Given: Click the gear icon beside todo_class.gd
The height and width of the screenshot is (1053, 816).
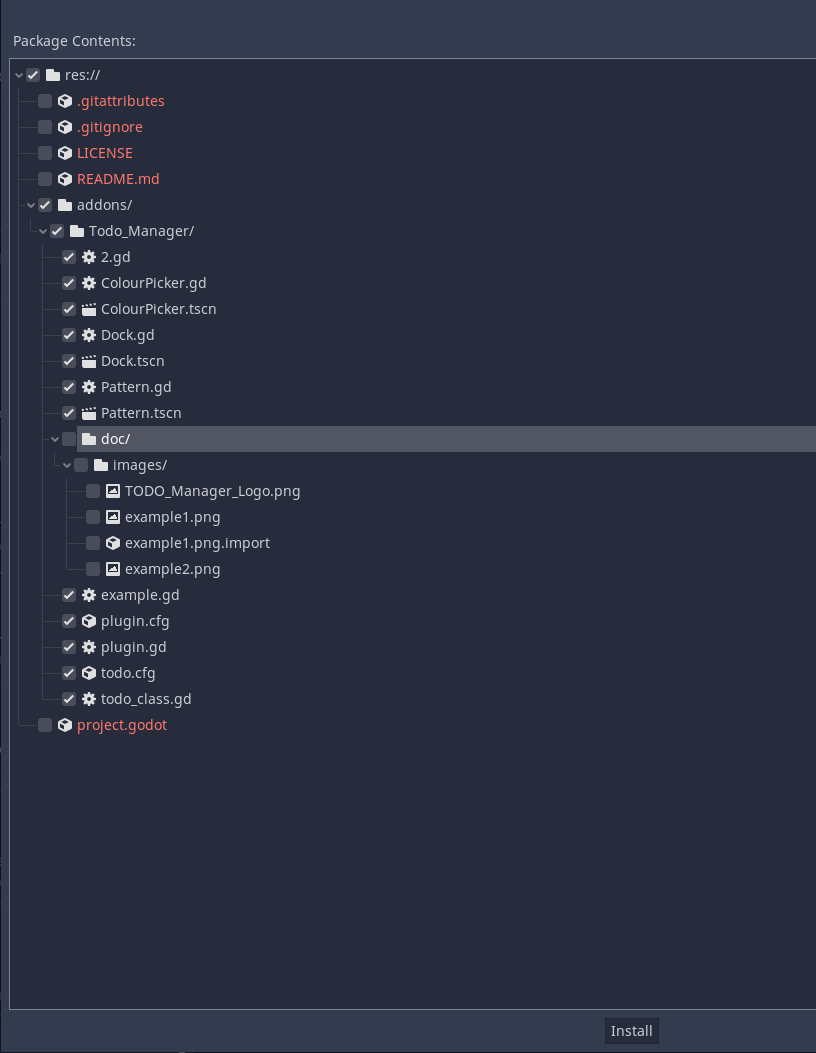Looking at the screenshot, I should (x=89, y=699).
